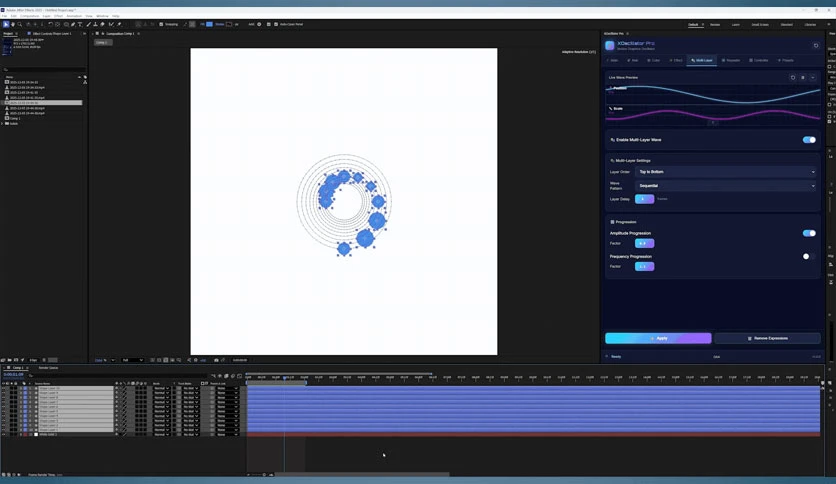This screenshot has width=836, height=484.
Task: Toggle Auto-Open Panel checkbox
Action: 276,24
